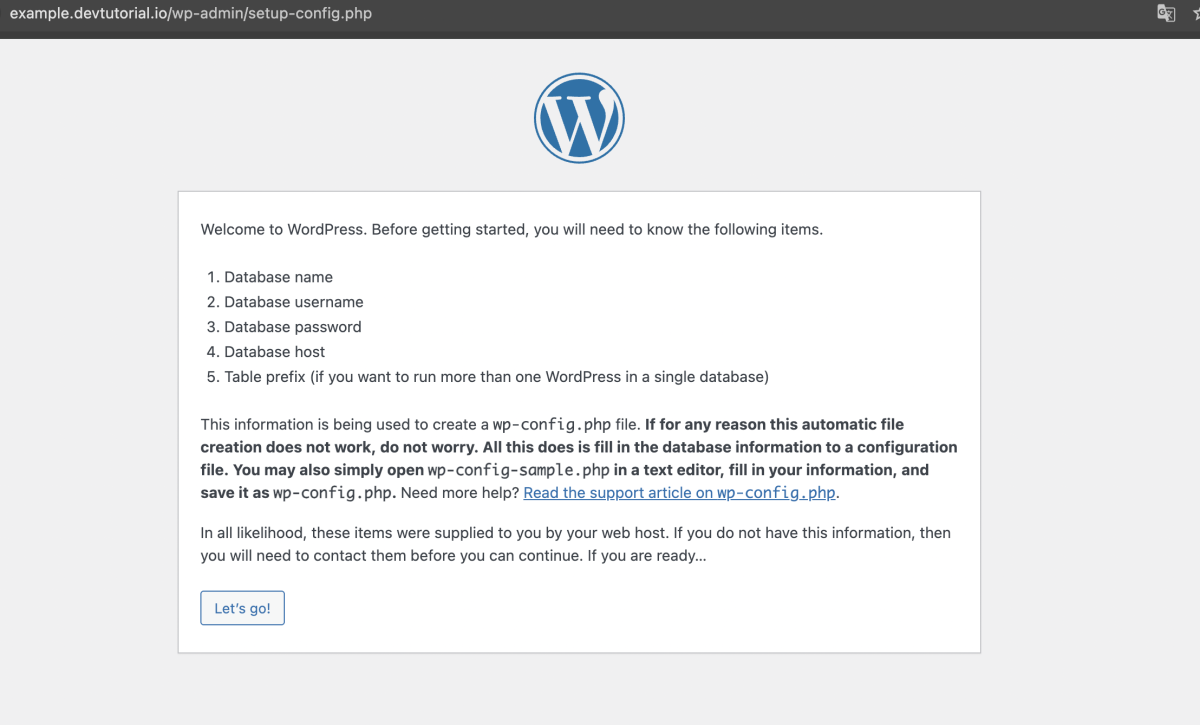Focus the address bar URL
The image size is (1200, 725).
pyautogui.click(x=190, y=14)
